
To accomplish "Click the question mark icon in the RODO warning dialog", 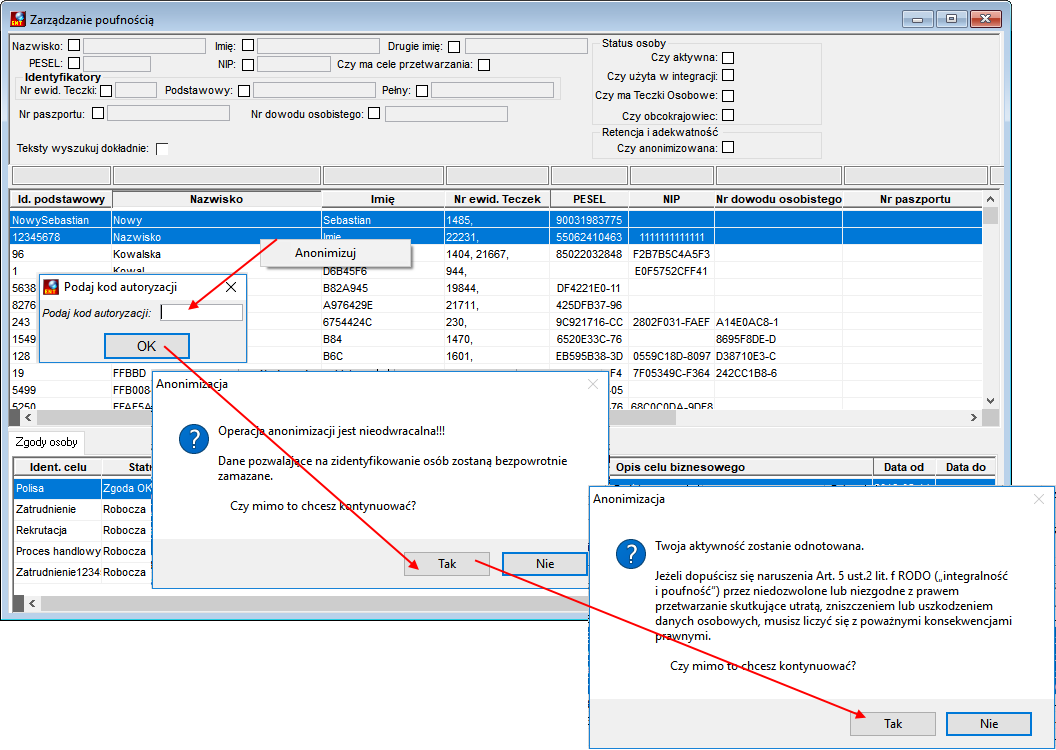I will pyautogui.click(x=630, y=553).
